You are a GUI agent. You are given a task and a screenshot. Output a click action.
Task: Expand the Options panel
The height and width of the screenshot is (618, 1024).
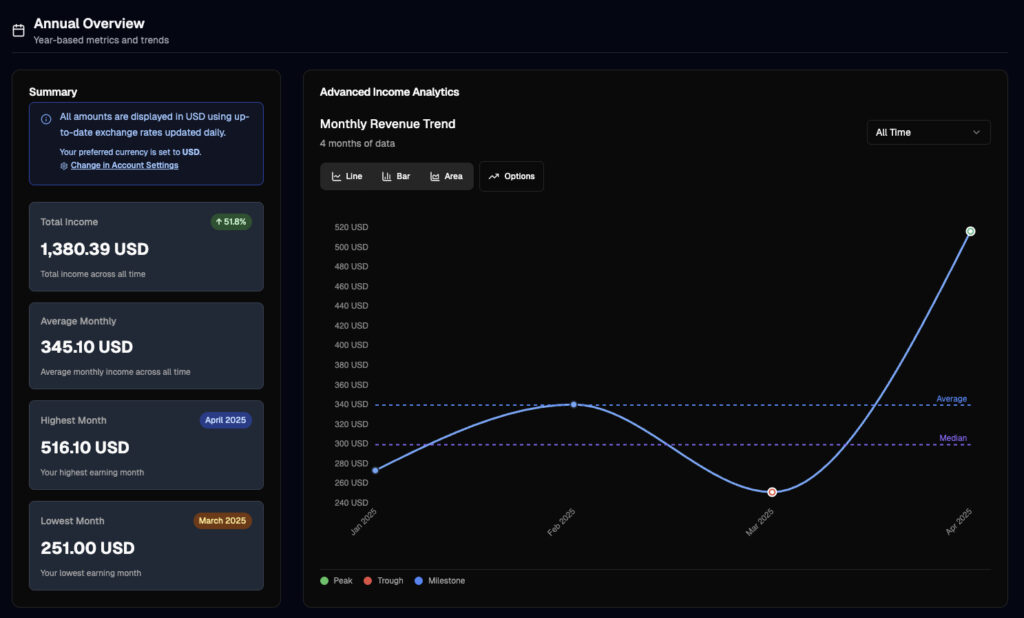511,176
